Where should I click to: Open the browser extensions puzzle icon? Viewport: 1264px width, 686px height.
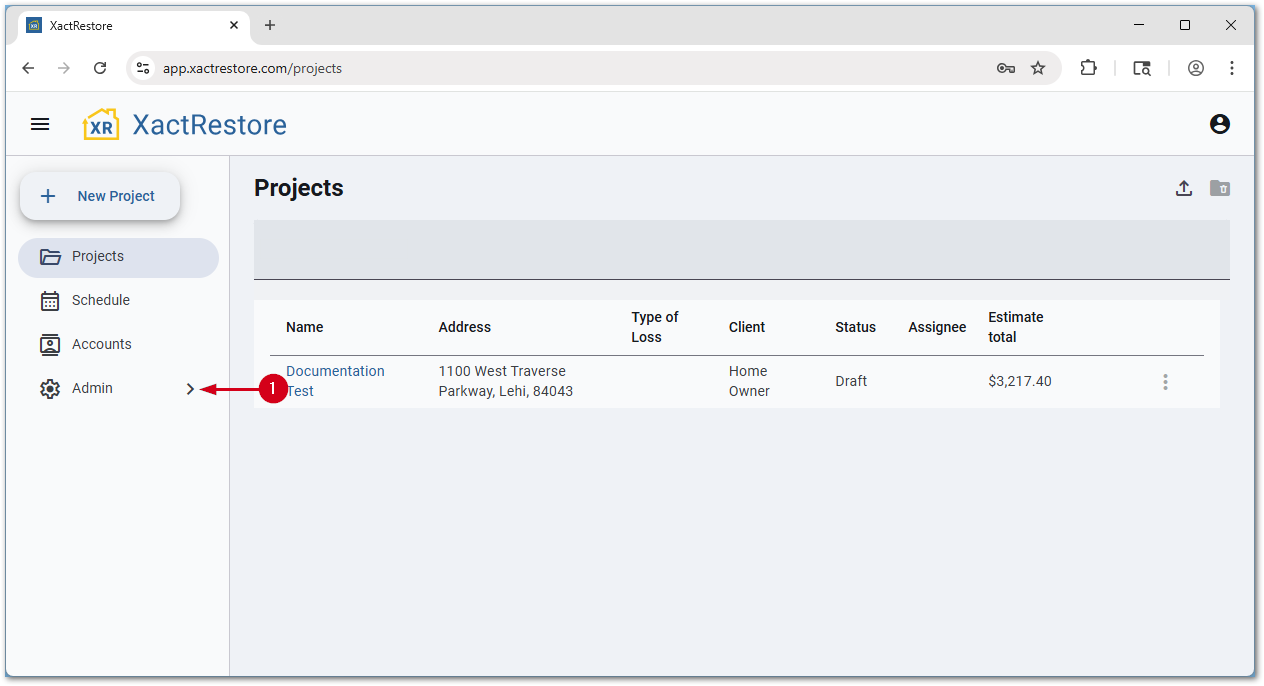(1088, 68)
